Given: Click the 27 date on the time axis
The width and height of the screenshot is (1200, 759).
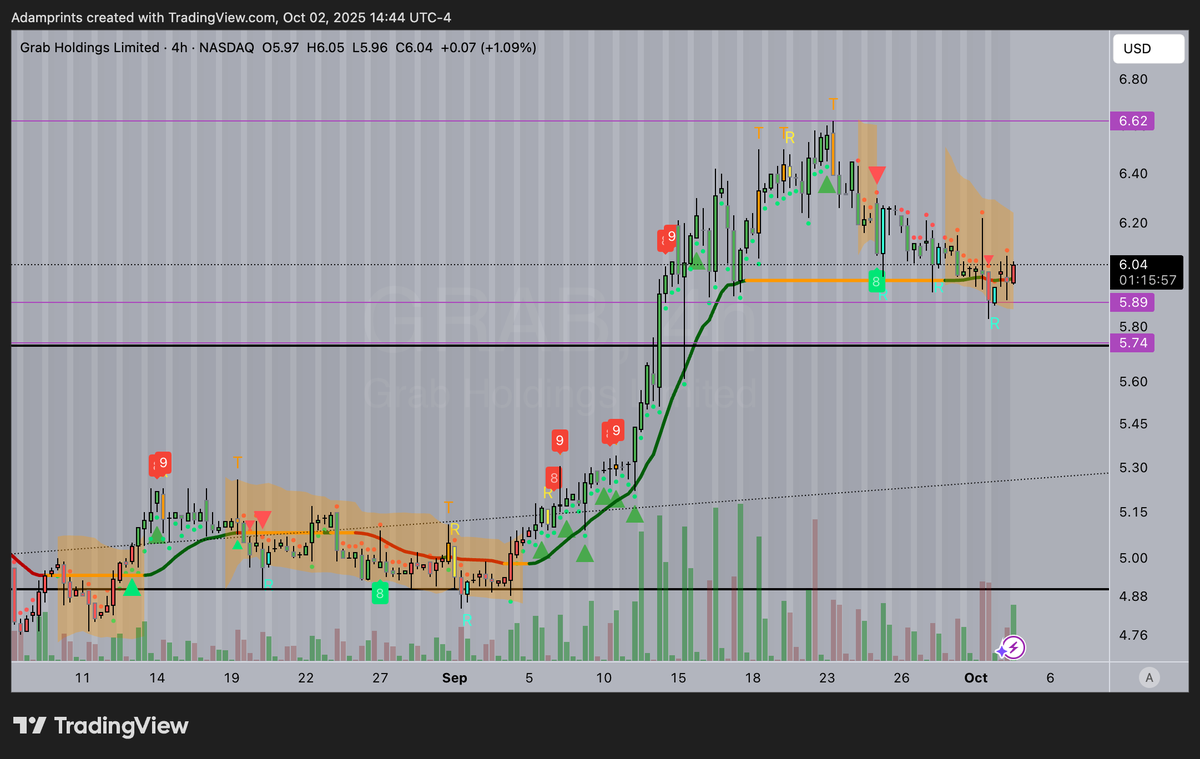Looking at the screenshot, I should (380, 678).
